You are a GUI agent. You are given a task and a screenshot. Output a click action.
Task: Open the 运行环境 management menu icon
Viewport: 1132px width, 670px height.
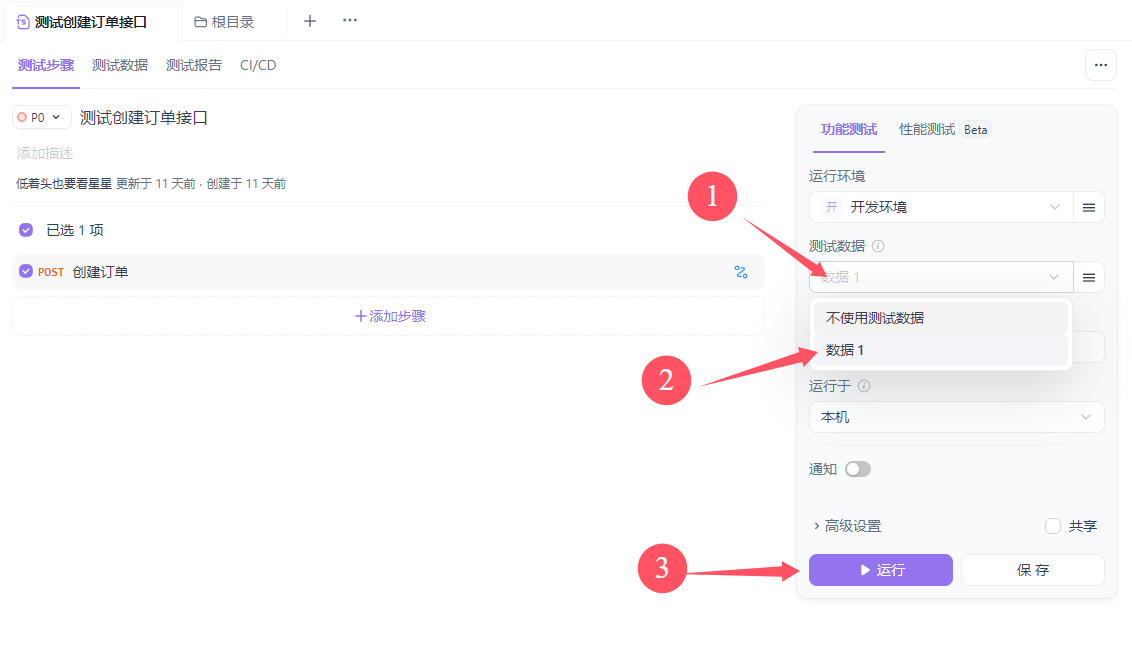1089,207
